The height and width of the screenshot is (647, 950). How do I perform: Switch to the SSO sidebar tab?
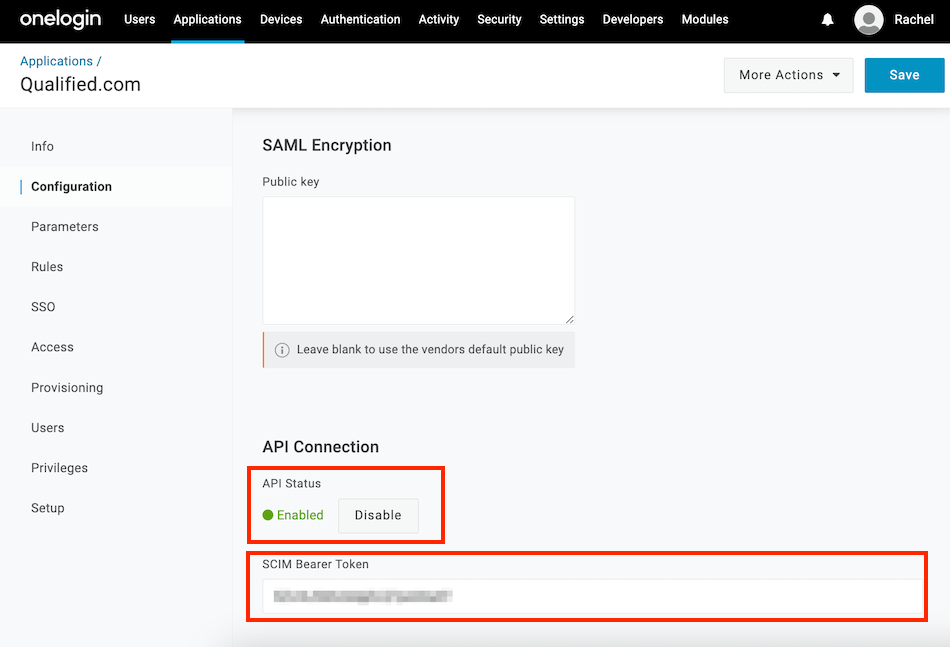coord(43,307)
